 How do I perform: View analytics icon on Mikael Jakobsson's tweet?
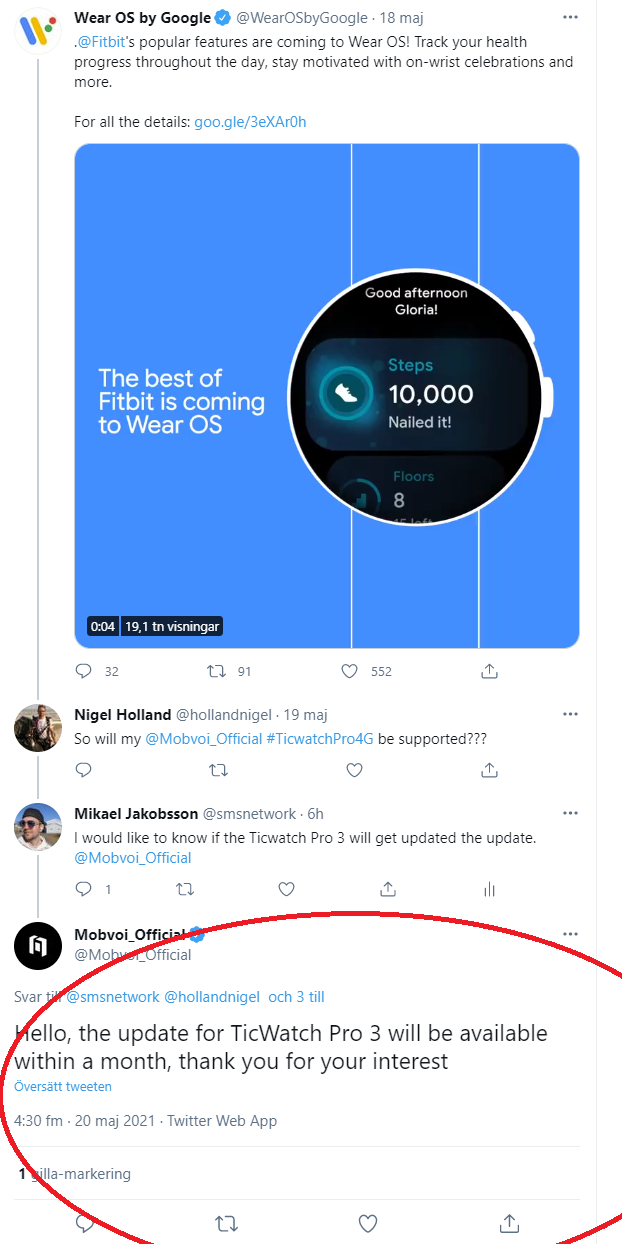(x=490, y=888)
